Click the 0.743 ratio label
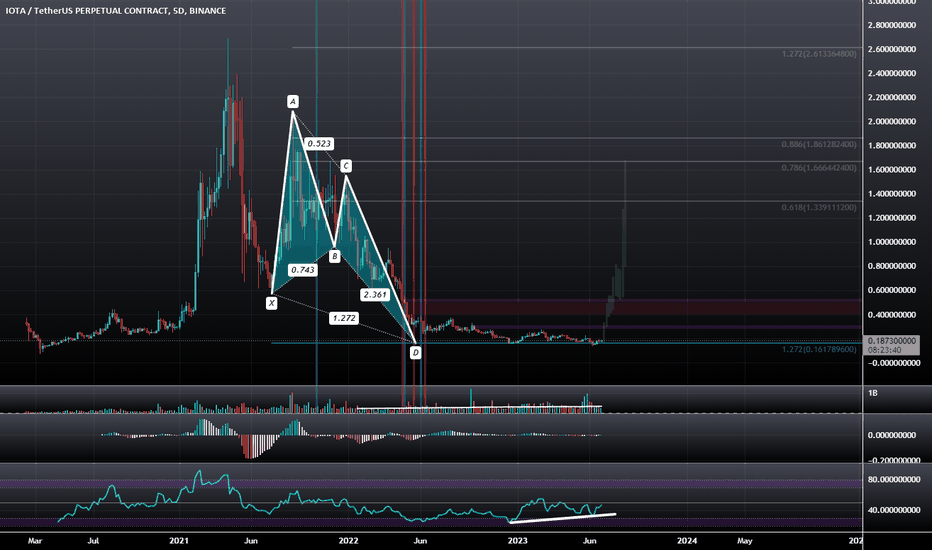Viewport: 932px width, 550px height. point(303,270)
